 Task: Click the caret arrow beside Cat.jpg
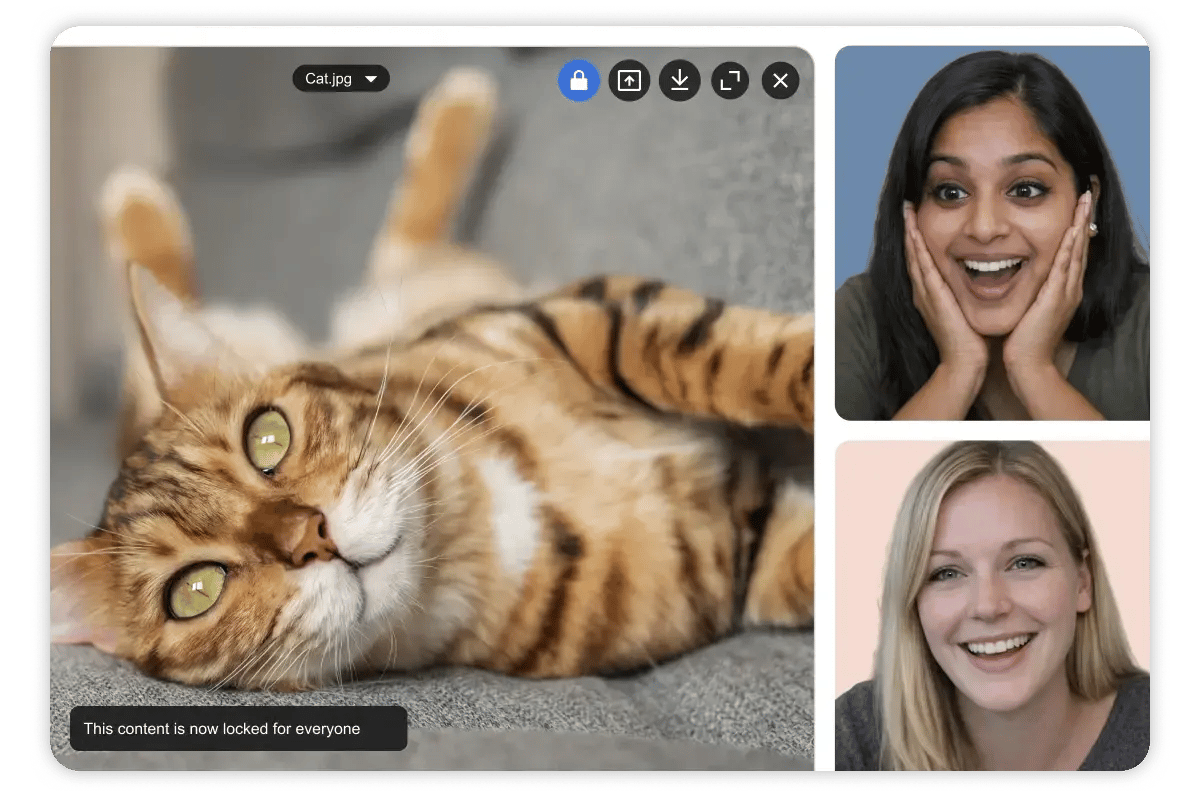[x=371, y=79]
